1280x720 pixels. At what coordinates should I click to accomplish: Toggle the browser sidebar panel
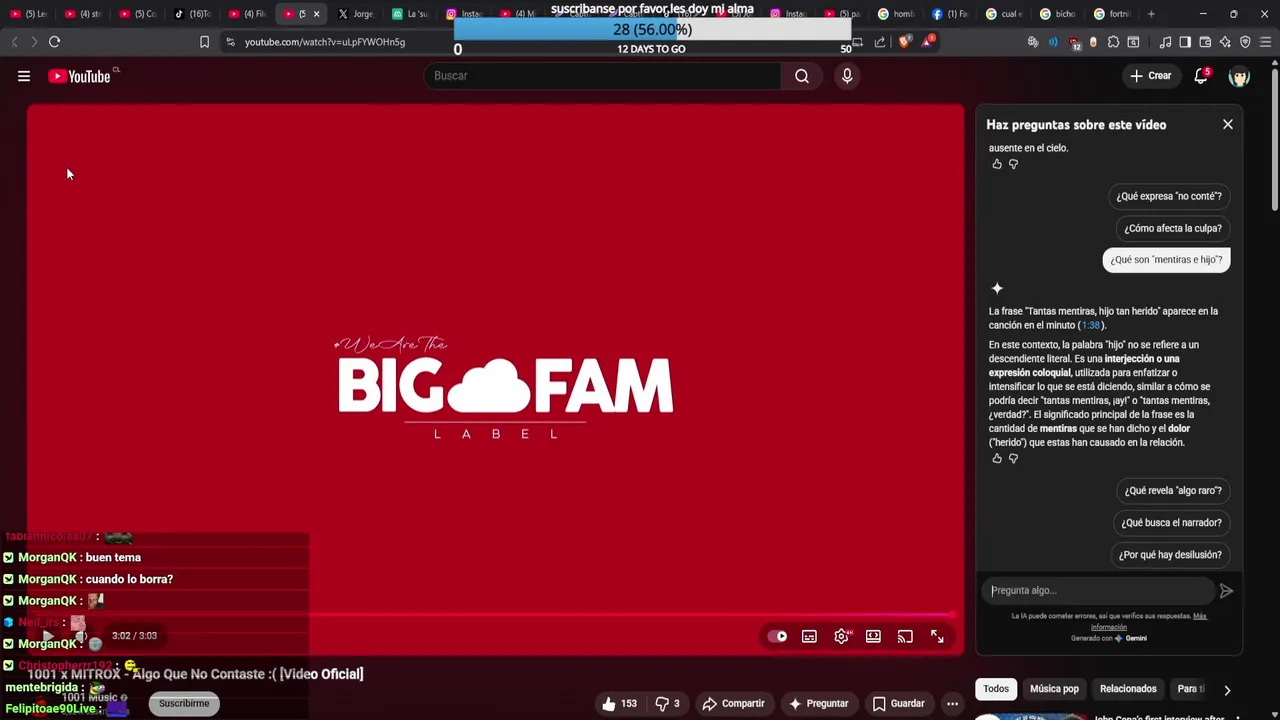1185,42
